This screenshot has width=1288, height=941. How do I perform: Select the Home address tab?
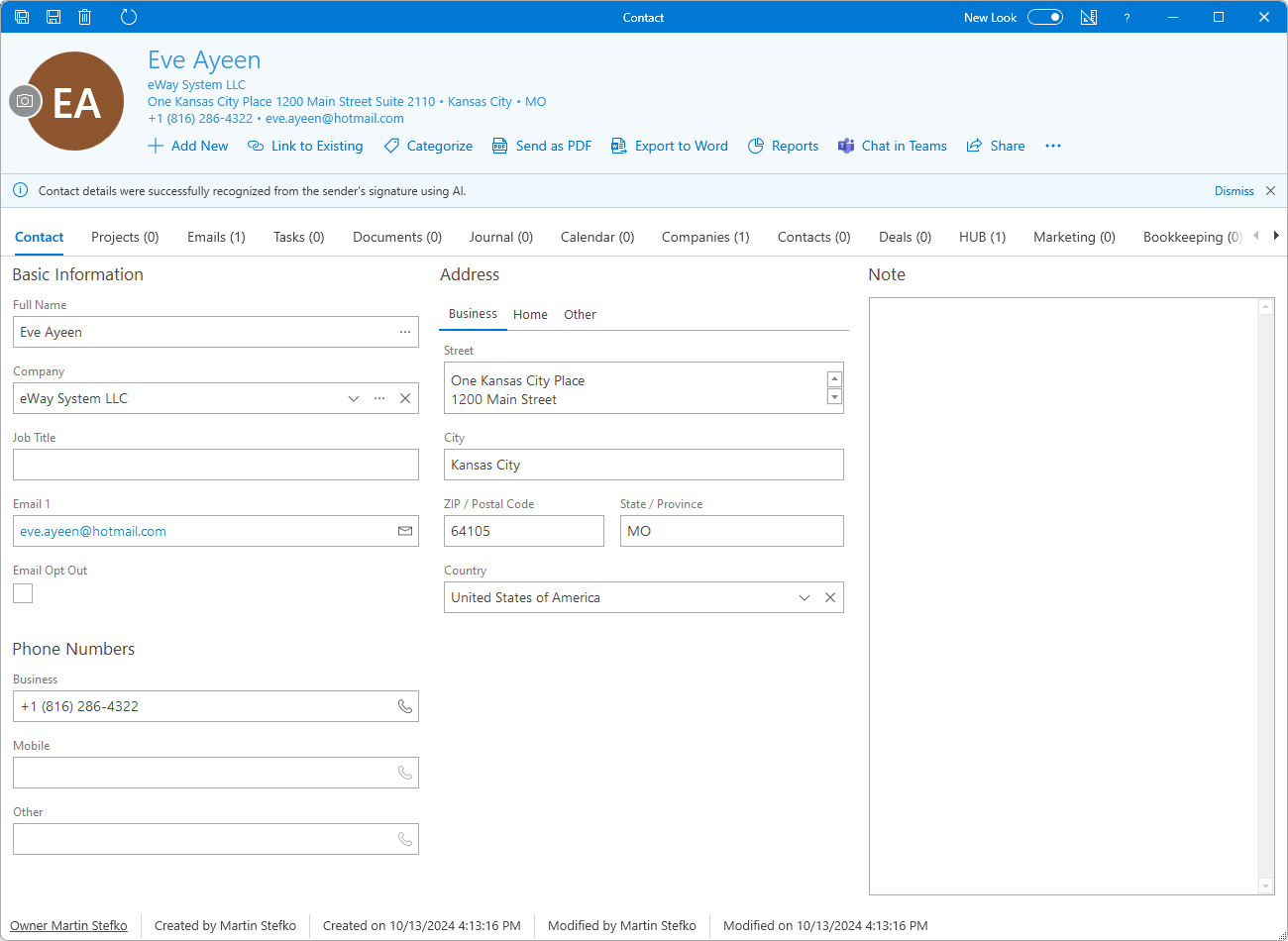pyautogui.click(x=530, y=314)
